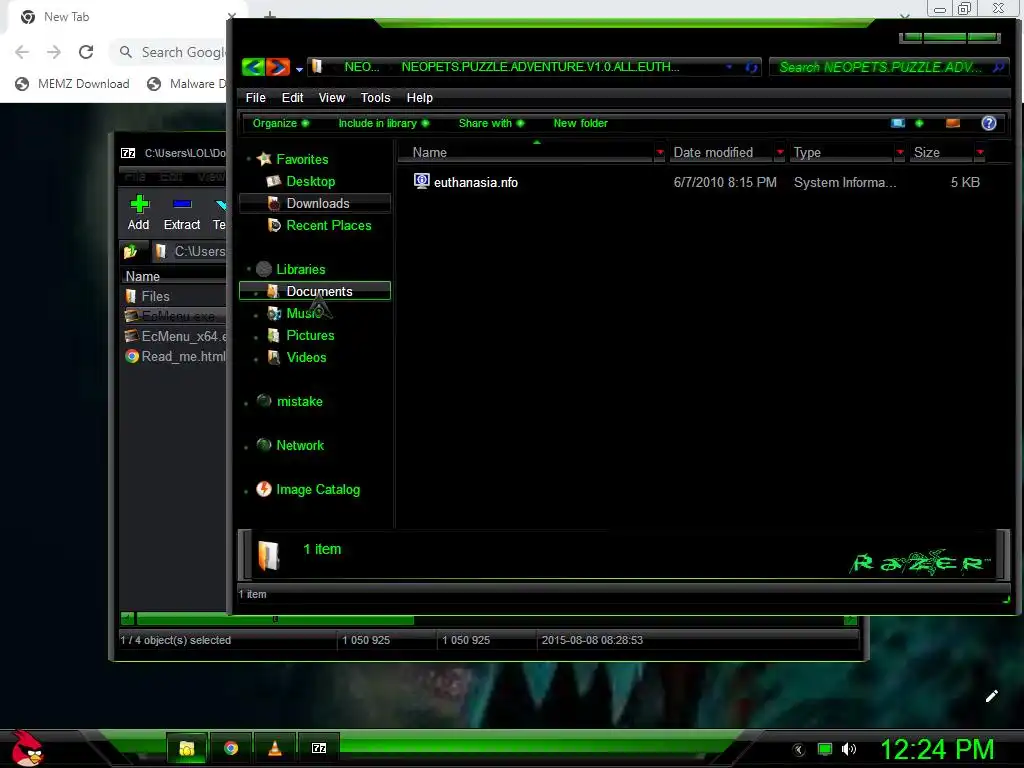Open the View menu in Explorer

(x=332, y=97)
